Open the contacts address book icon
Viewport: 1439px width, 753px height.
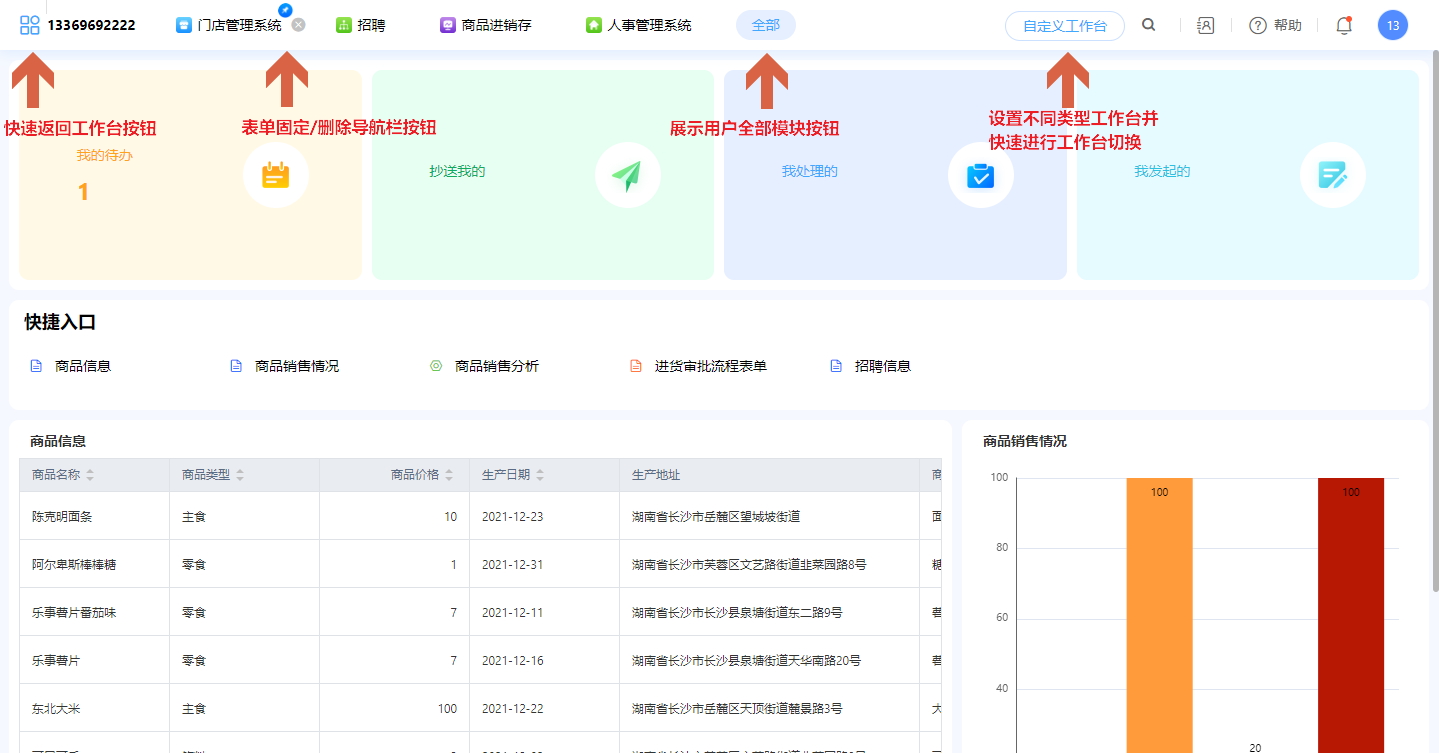(x=1205, y=26)
